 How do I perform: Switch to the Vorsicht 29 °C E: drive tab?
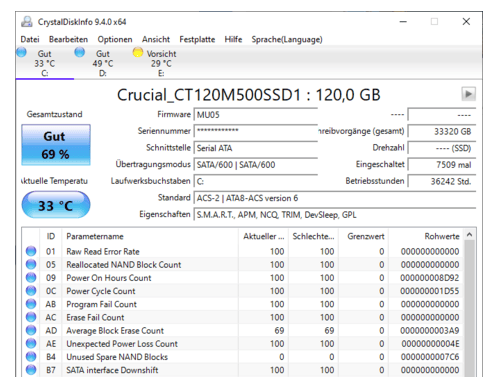tap(161, 63)
